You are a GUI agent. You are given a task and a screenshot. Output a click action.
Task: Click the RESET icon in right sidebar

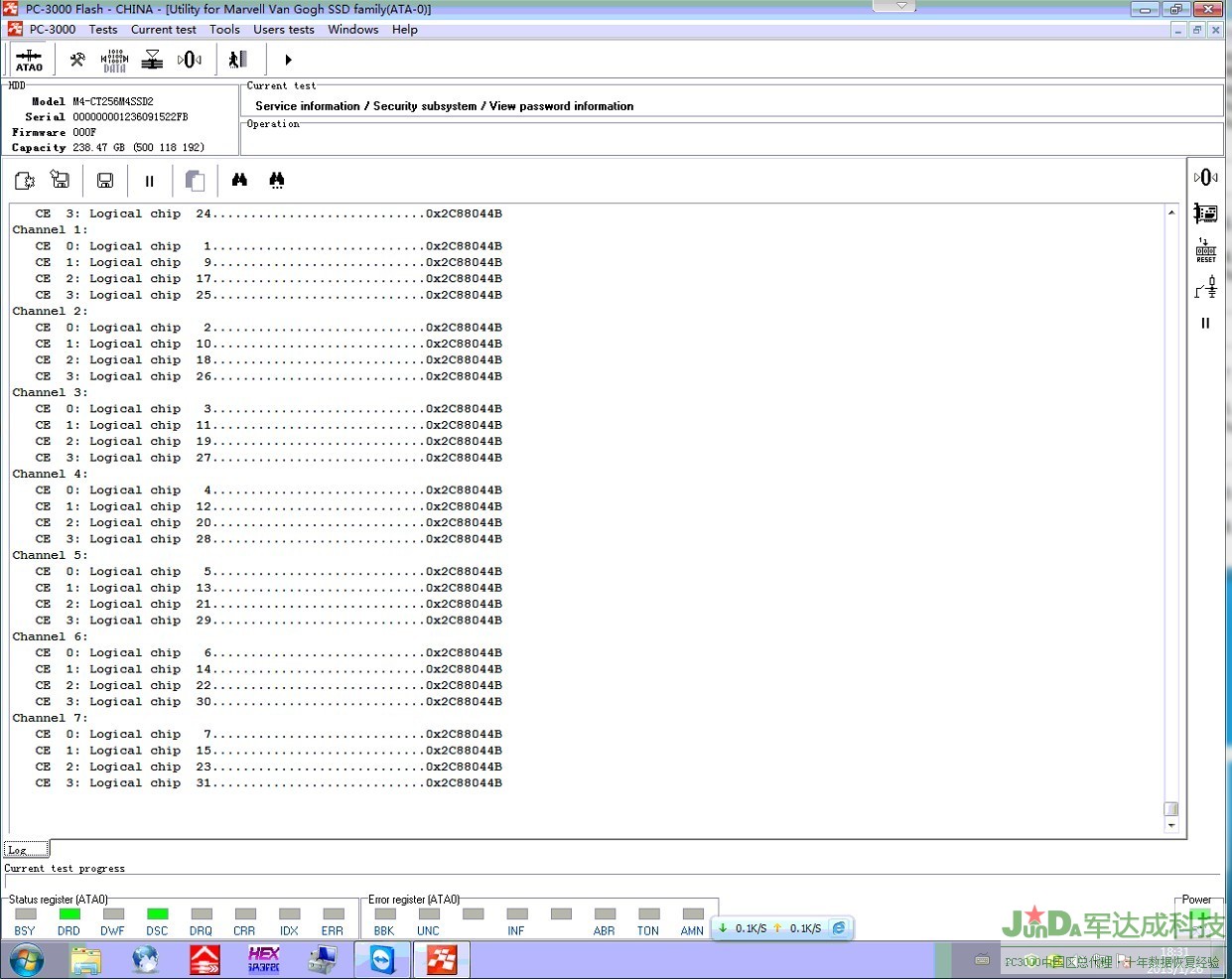tap(1205, 250)
